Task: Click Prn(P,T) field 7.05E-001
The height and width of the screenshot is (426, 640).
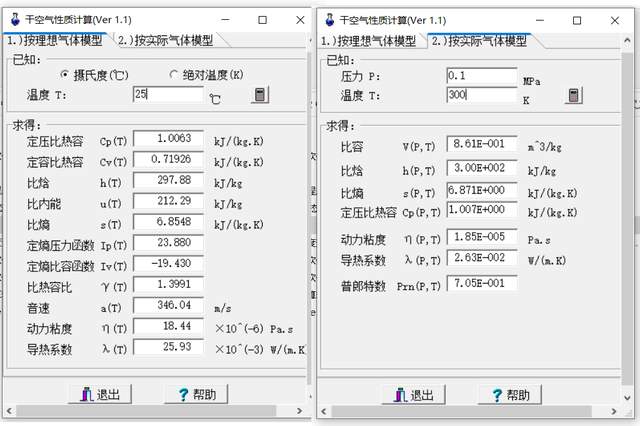Action: (482, 283)
